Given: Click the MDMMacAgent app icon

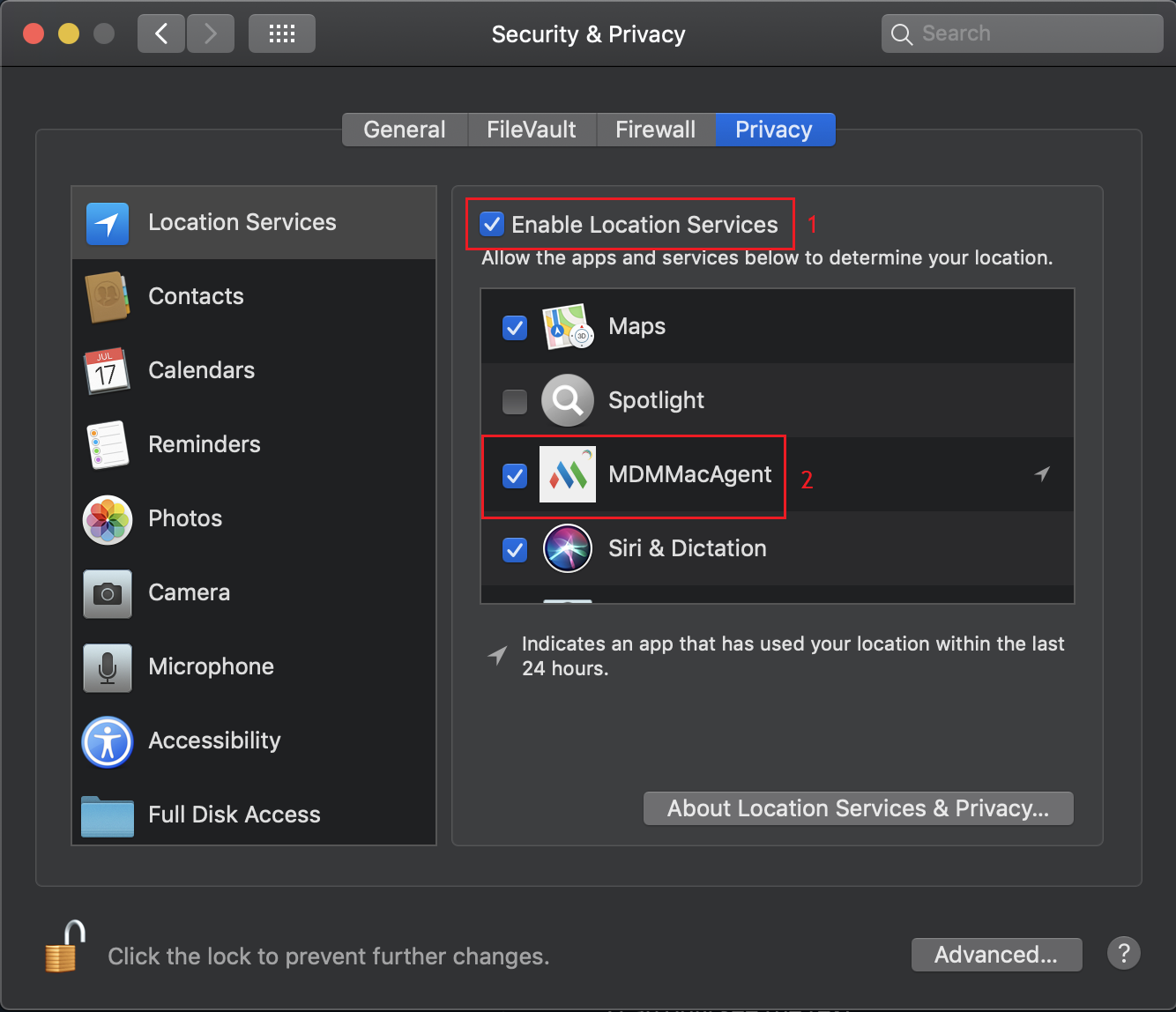Looking at the screenshot, I should coord(567,474).
